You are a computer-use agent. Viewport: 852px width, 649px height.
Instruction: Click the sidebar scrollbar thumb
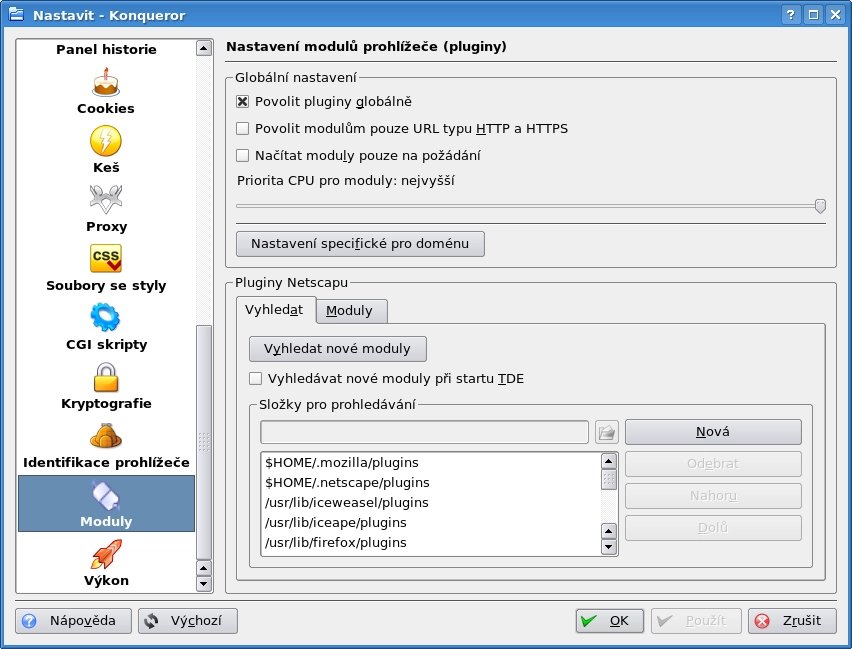[x=204, y=442]
